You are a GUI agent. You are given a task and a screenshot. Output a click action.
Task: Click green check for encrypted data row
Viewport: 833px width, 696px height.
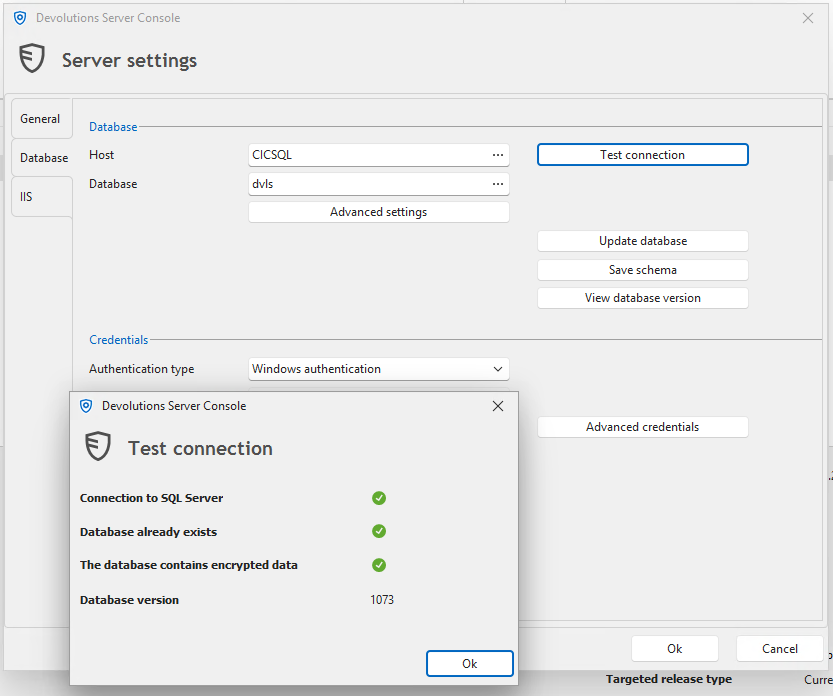coord(379,565)
